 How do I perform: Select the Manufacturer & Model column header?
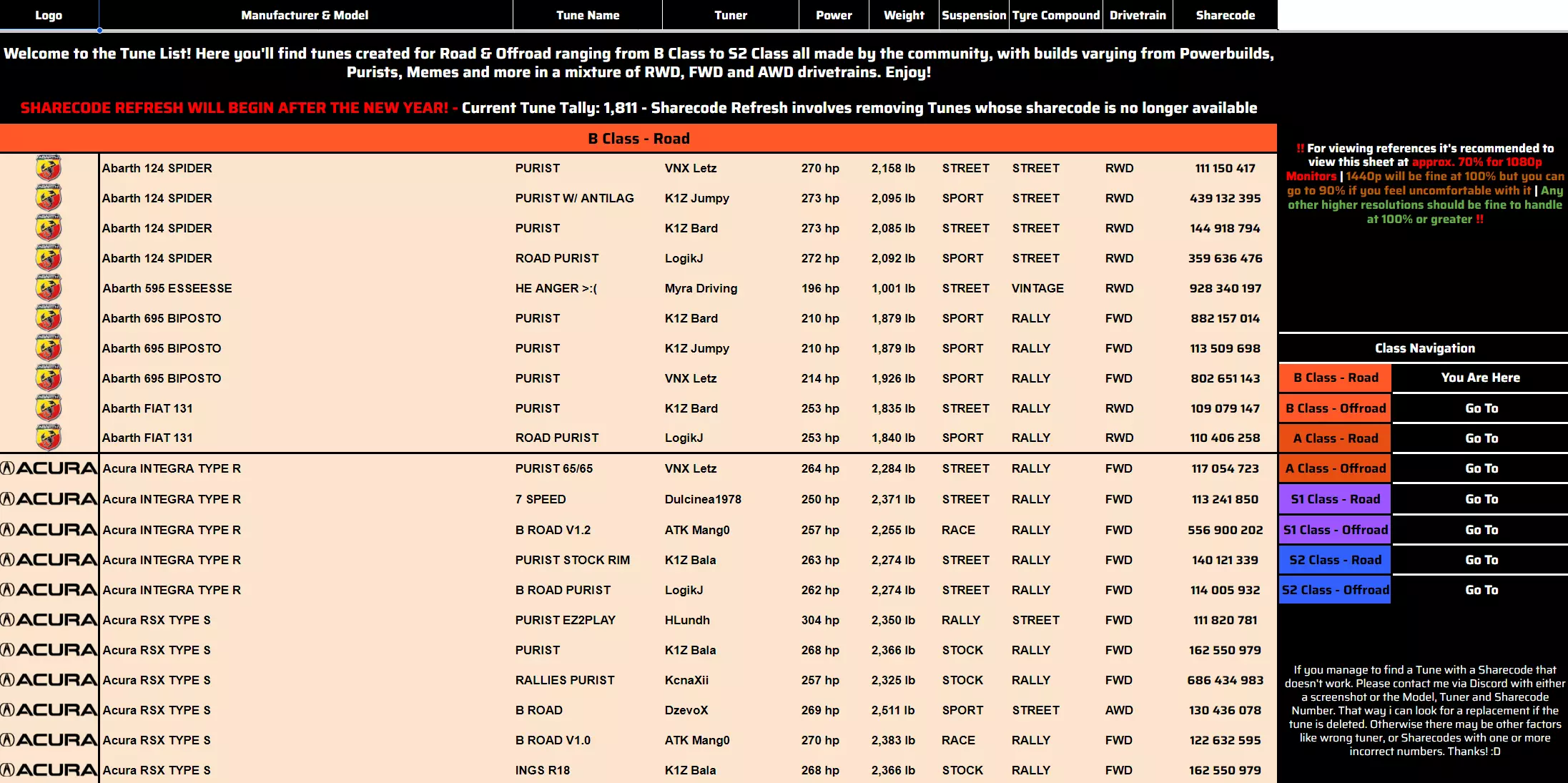coord(305,15)
